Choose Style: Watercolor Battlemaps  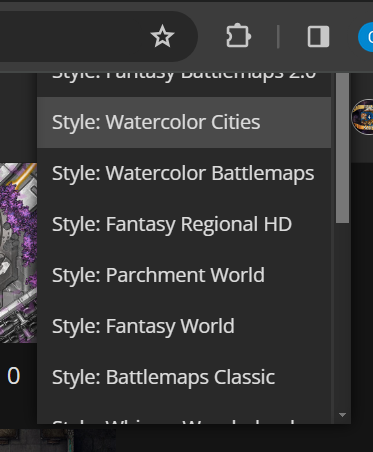(x=184, y=173)
